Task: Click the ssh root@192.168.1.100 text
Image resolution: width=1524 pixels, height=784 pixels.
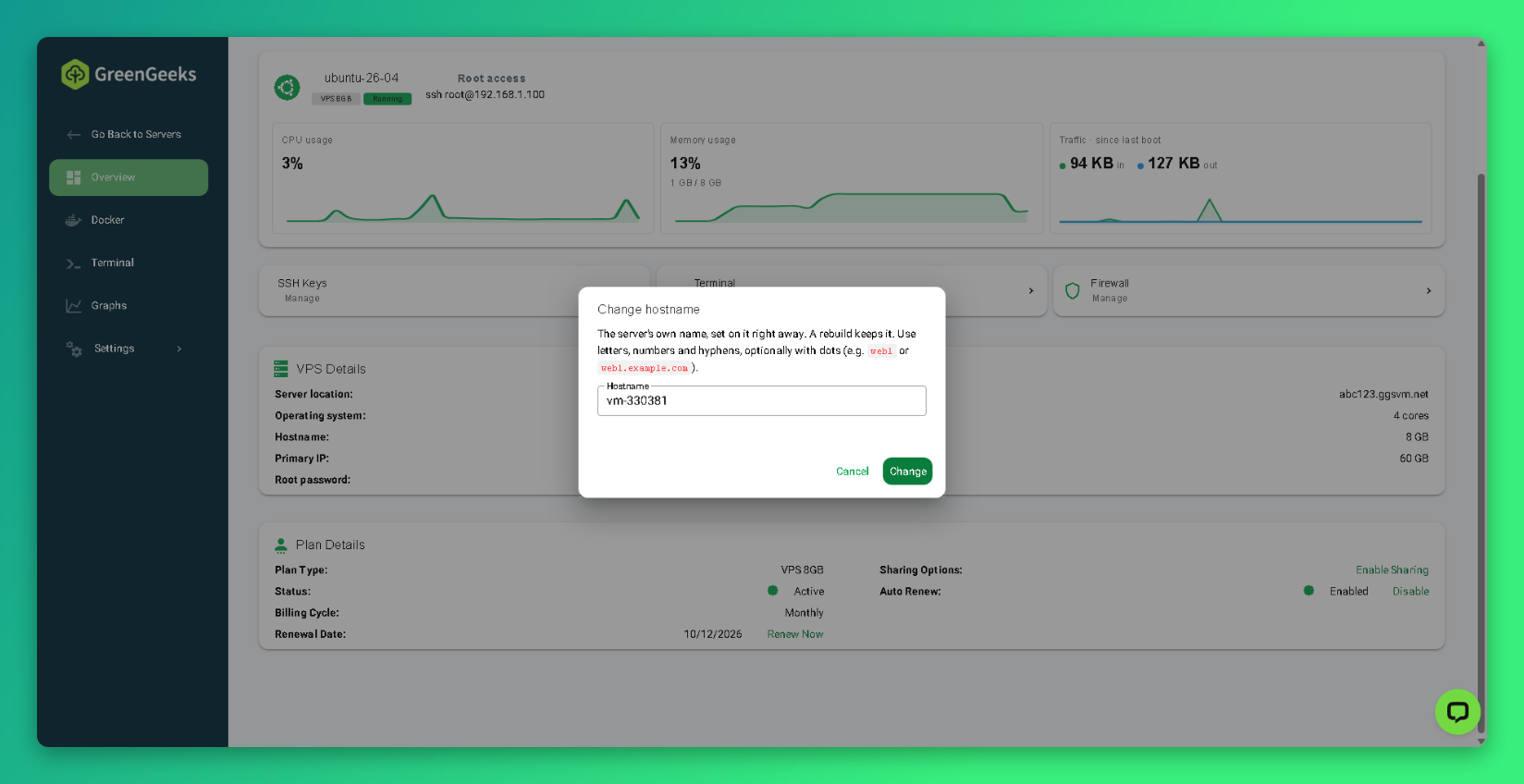Action: tap(485, 94)
